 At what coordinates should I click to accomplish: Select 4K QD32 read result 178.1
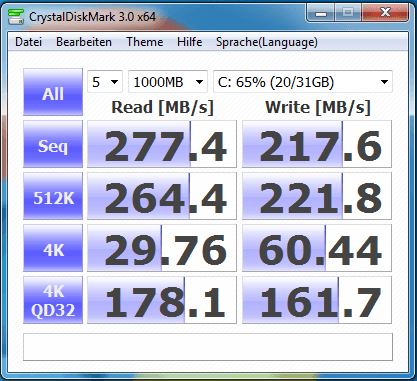[x=162, y=300]
